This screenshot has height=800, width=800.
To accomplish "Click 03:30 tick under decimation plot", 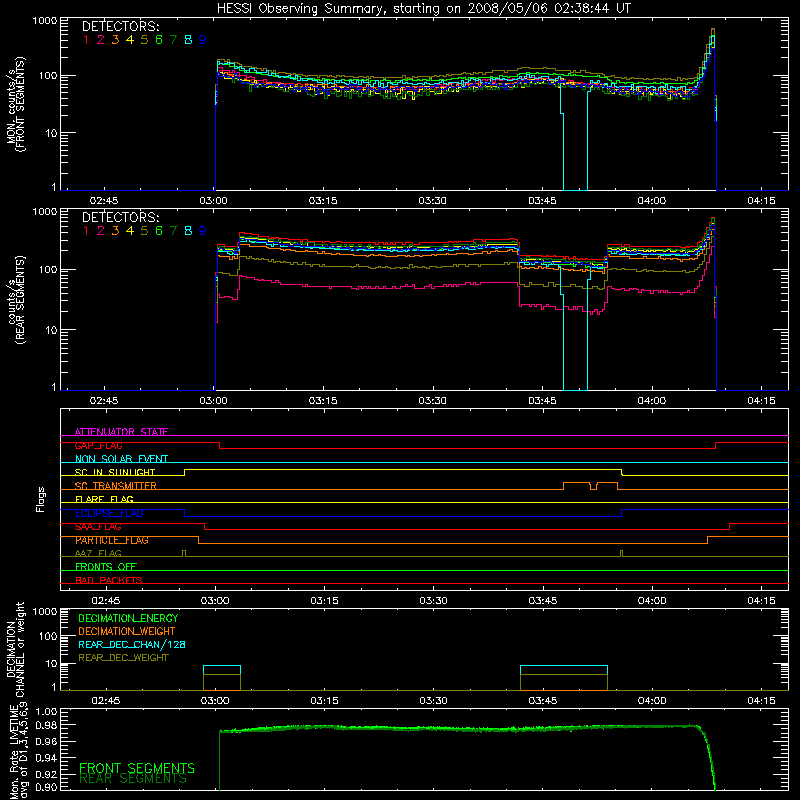I will click(x=433, y=701).
